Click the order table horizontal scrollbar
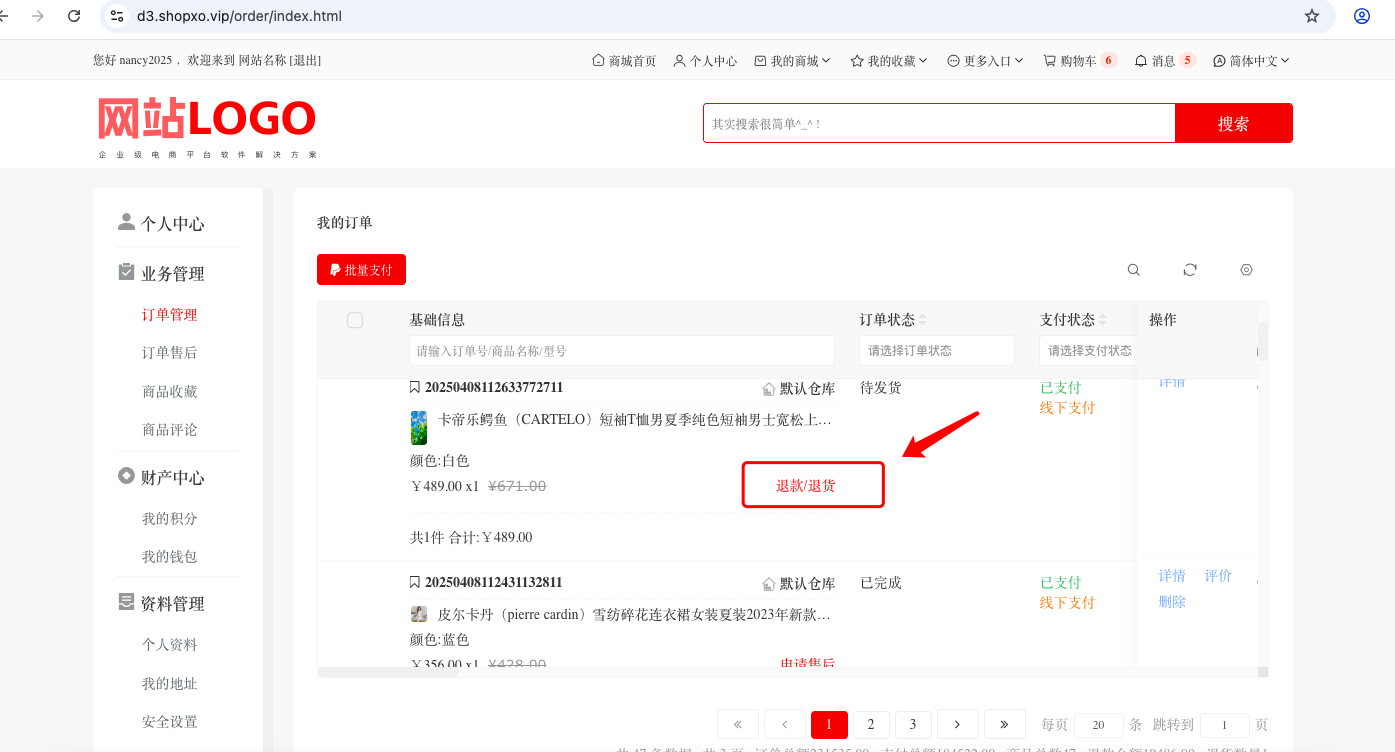This screenshot has height=752, width=1395. pos(388,672)
